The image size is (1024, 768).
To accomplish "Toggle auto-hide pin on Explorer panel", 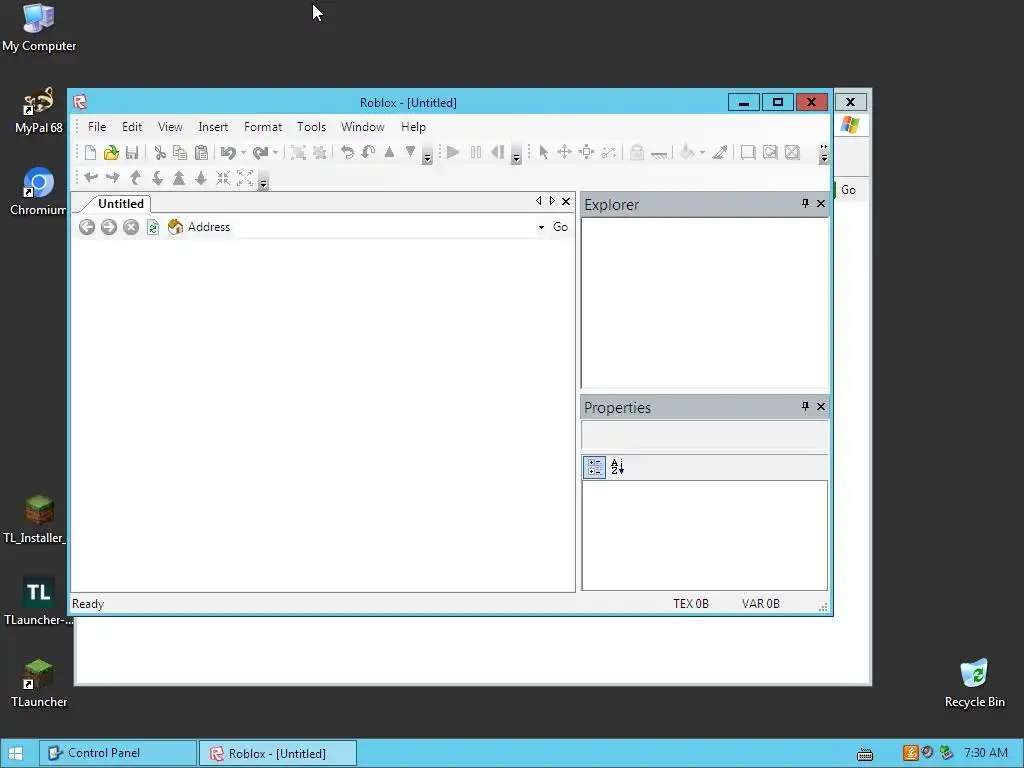I will (805, 204).
